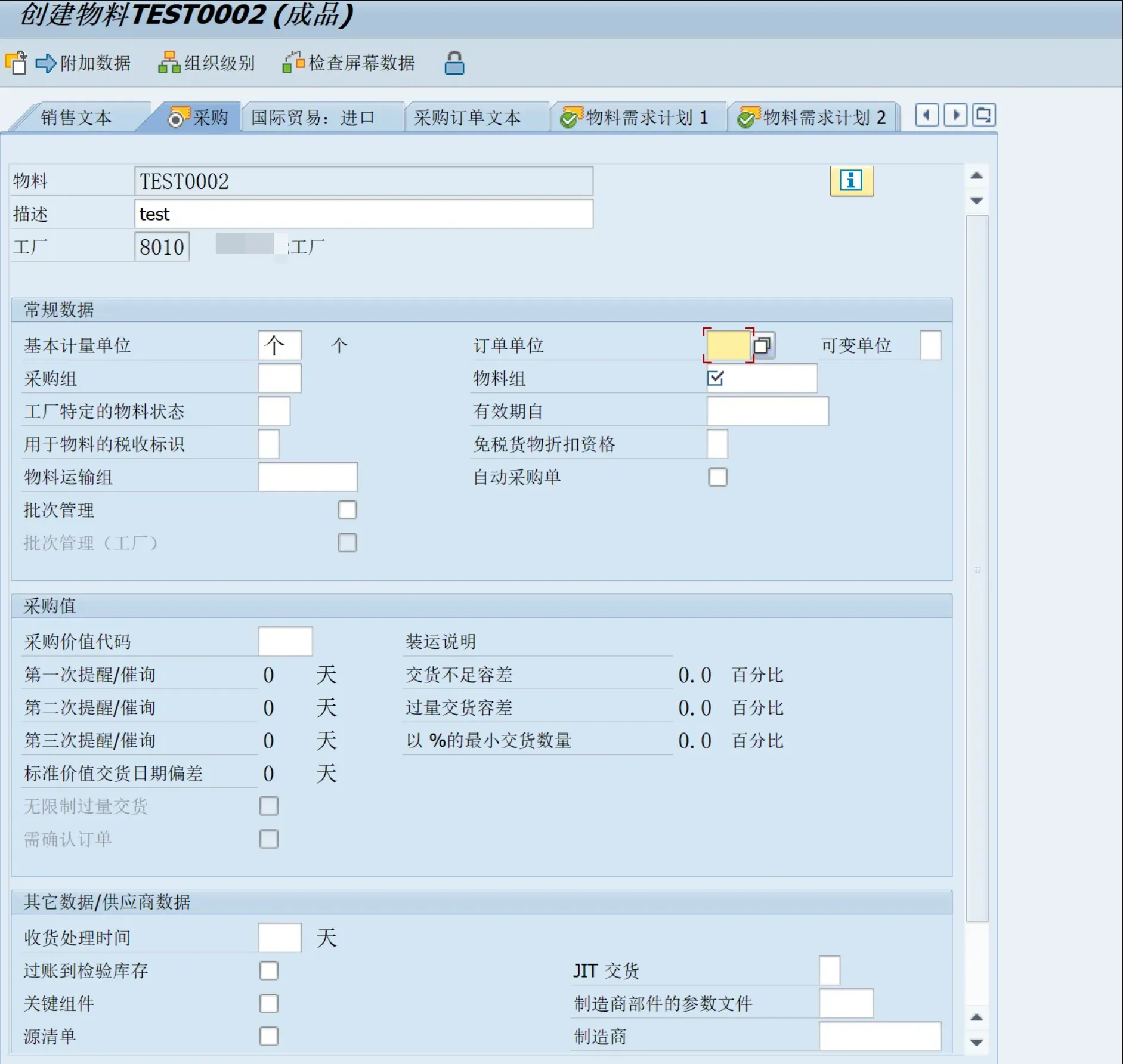Enable the Critical Part (关键组件) checkbox
This screenshot has height=1064, width=1123.
269,1003
